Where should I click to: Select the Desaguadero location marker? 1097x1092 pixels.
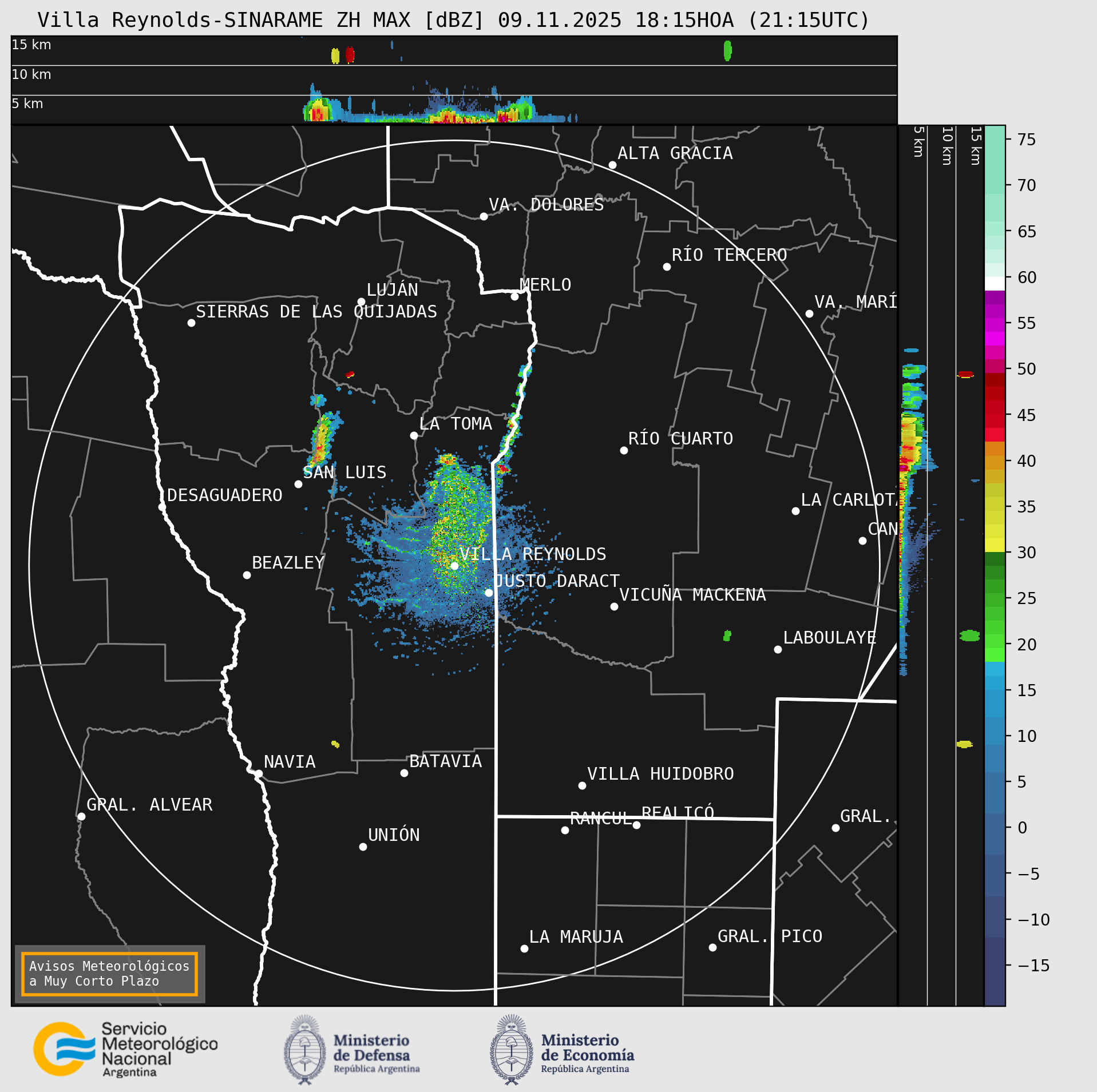pos(162,507)
